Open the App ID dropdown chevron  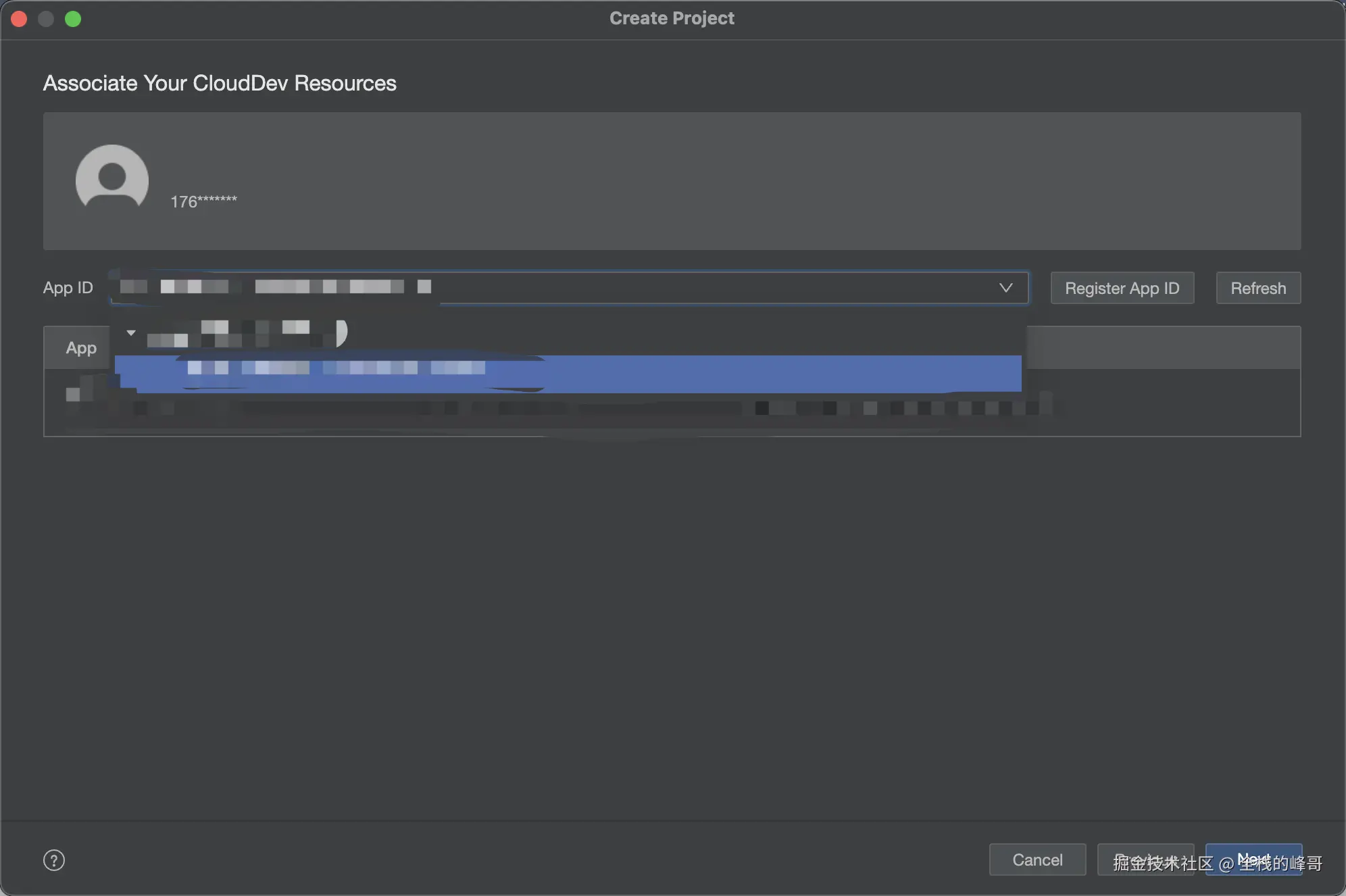coord(1005,288)
